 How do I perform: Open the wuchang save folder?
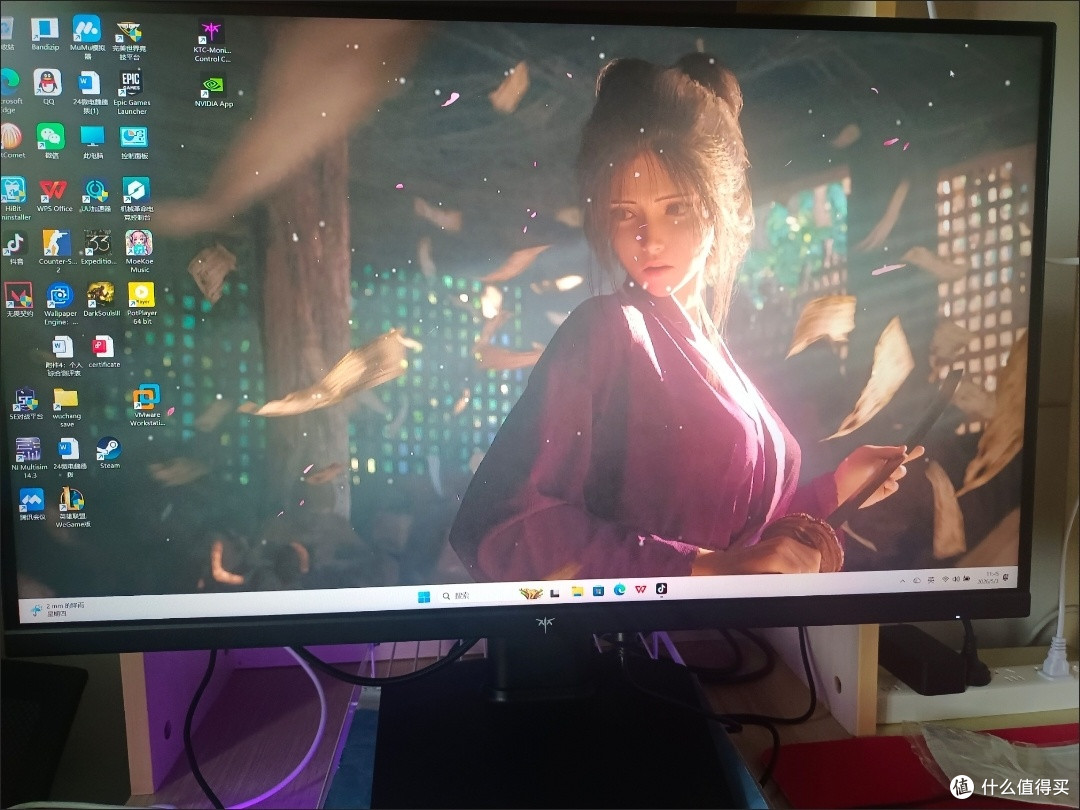click(x=66, y=407)
